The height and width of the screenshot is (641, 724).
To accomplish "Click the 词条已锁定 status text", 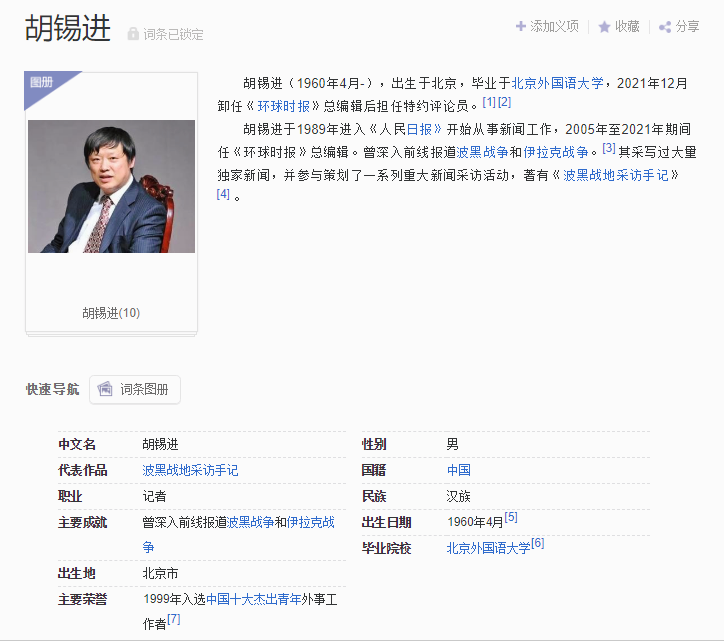I will point(173,34).
